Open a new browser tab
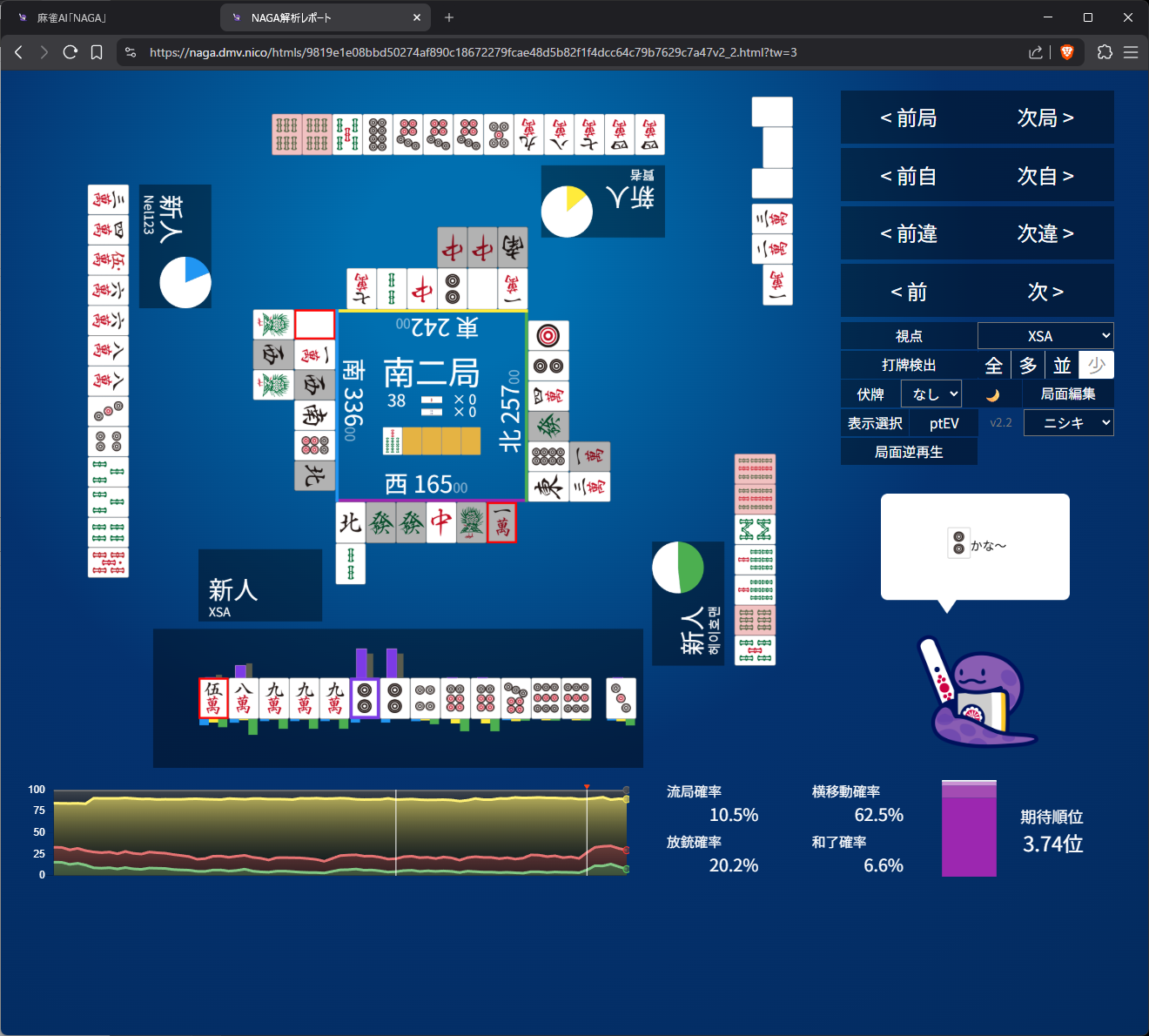Image resolution: width=1149 pixels, height=1036 pixels. 449,17
